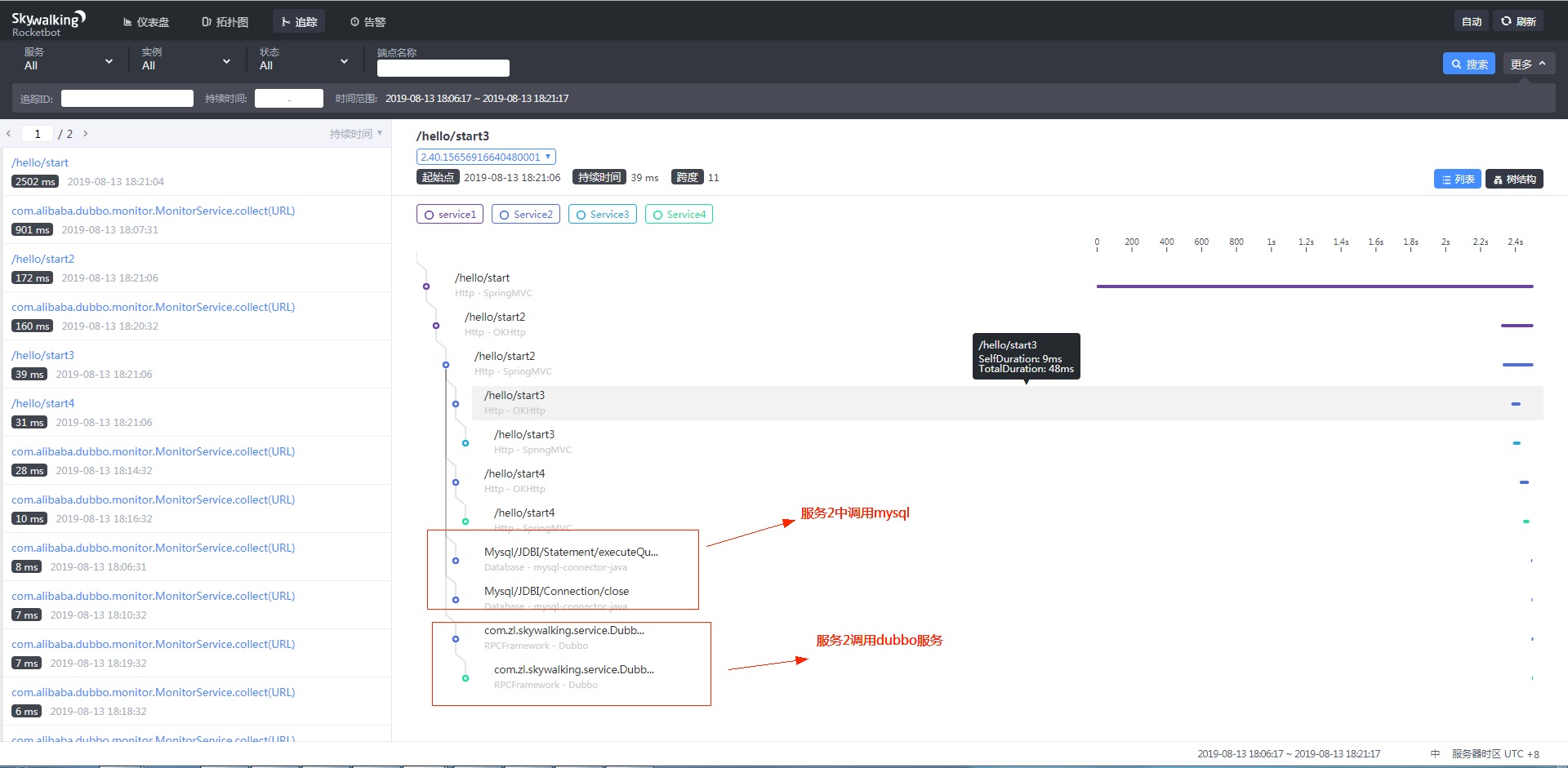Image resolution: width=1568 pixels, height=768 pixels.
Task: Select the Mysql/JDBI/Statement/executeQu... span row
Action: 1007,560
